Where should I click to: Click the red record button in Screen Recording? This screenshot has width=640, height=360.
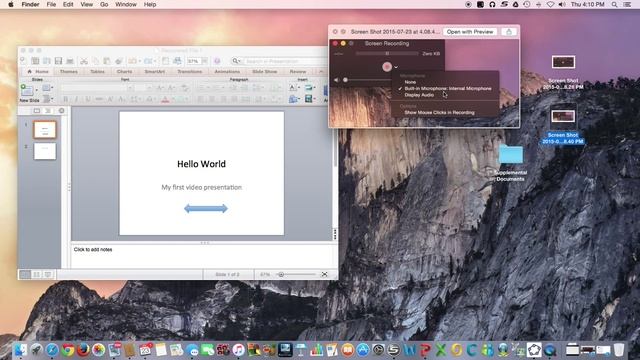[387, 67]
